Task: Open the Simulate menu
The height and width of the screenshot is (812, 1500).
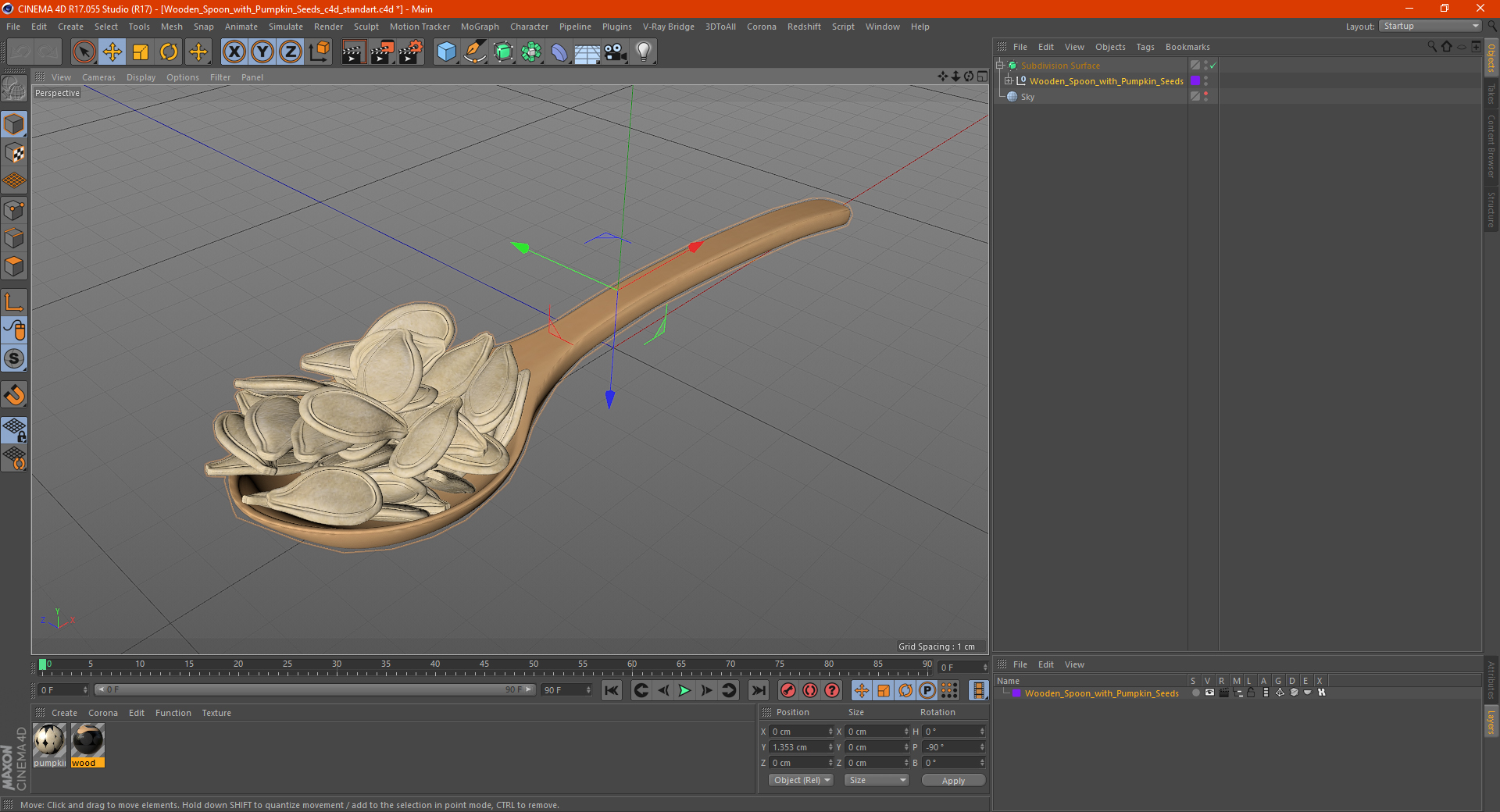Action: [x=286, y=27]
